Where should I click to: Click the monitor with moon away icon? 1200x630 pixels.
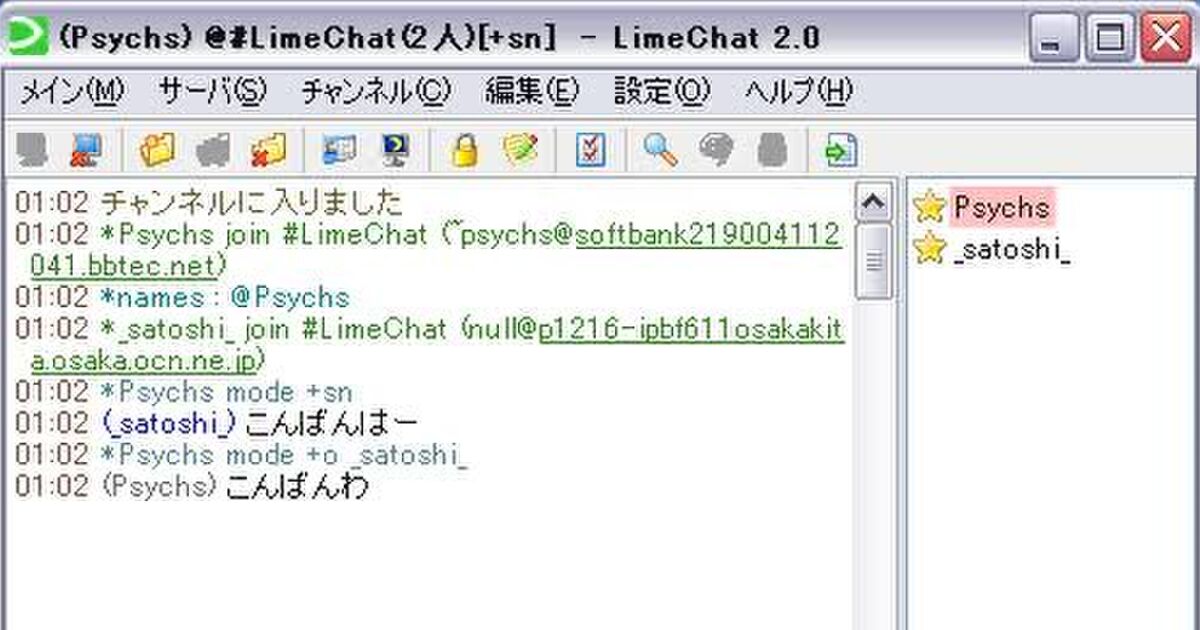pos(395,150)
